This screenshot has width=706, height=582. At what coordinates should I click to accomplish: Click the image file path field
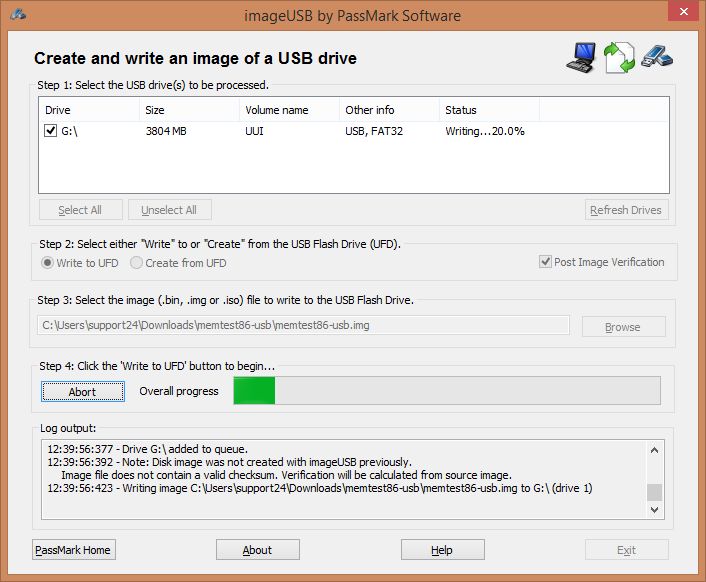tap(303, 325)
